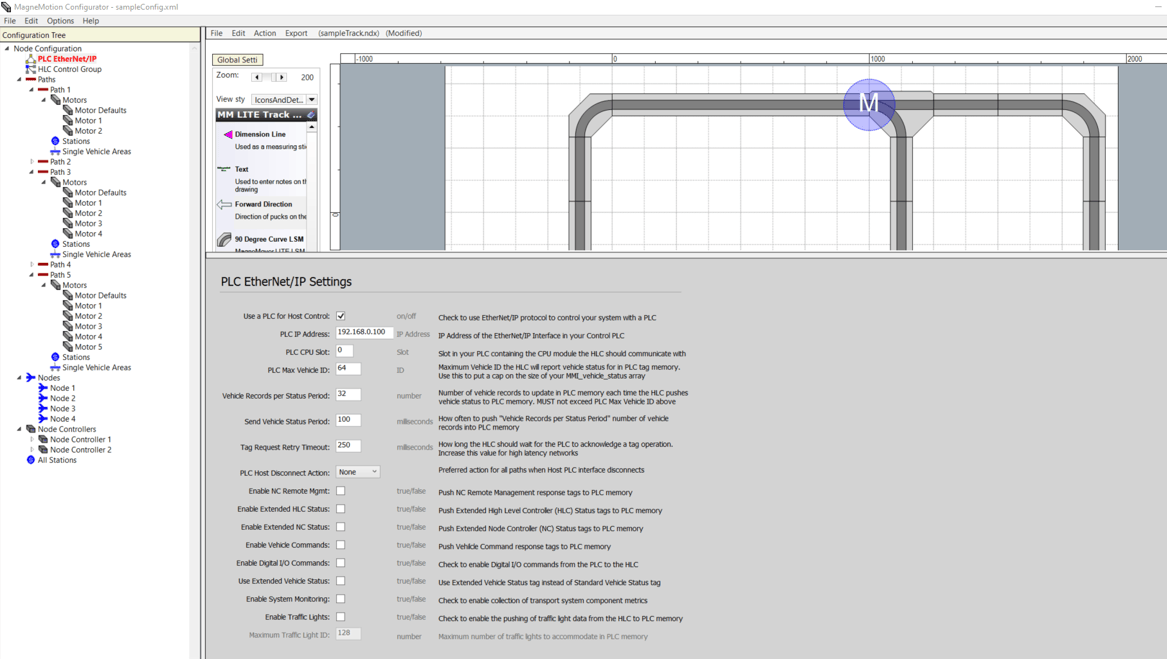Click the HLC Control Group icon
1167x659 pixels.
[x=31, y=69]
